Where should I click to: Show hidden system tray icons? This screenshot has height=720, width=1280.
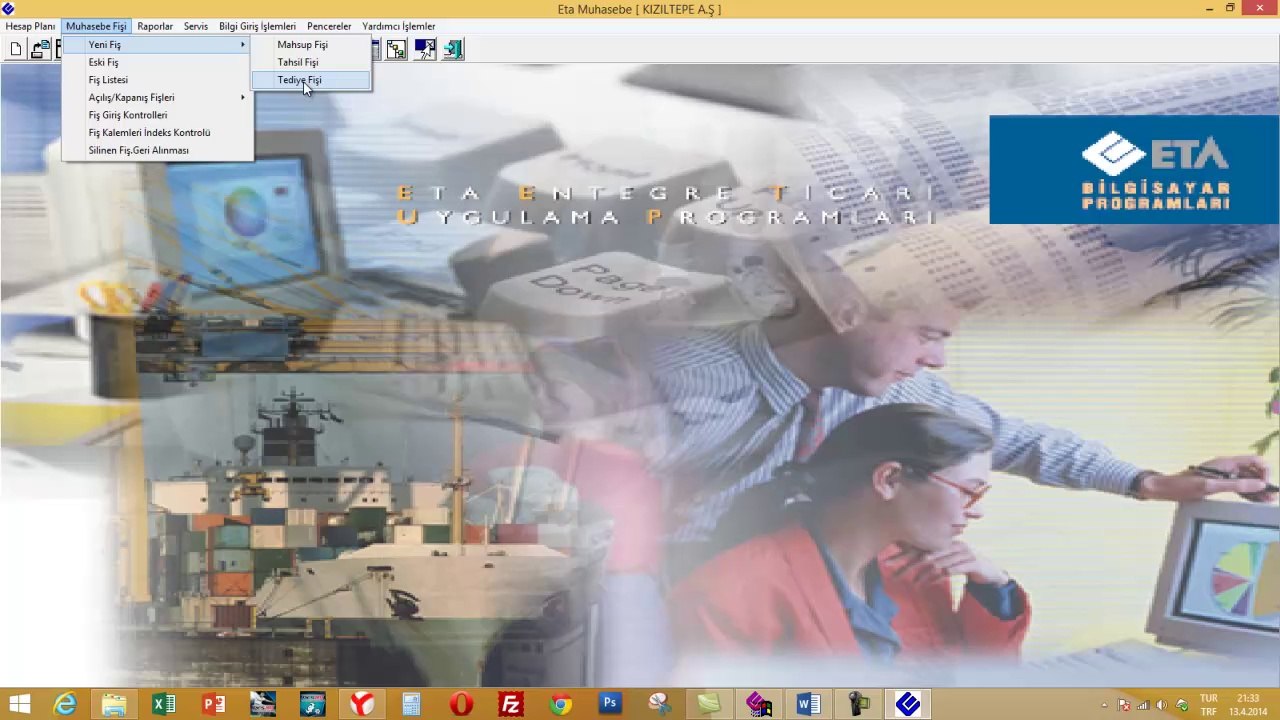click(x=1104, y=706)
